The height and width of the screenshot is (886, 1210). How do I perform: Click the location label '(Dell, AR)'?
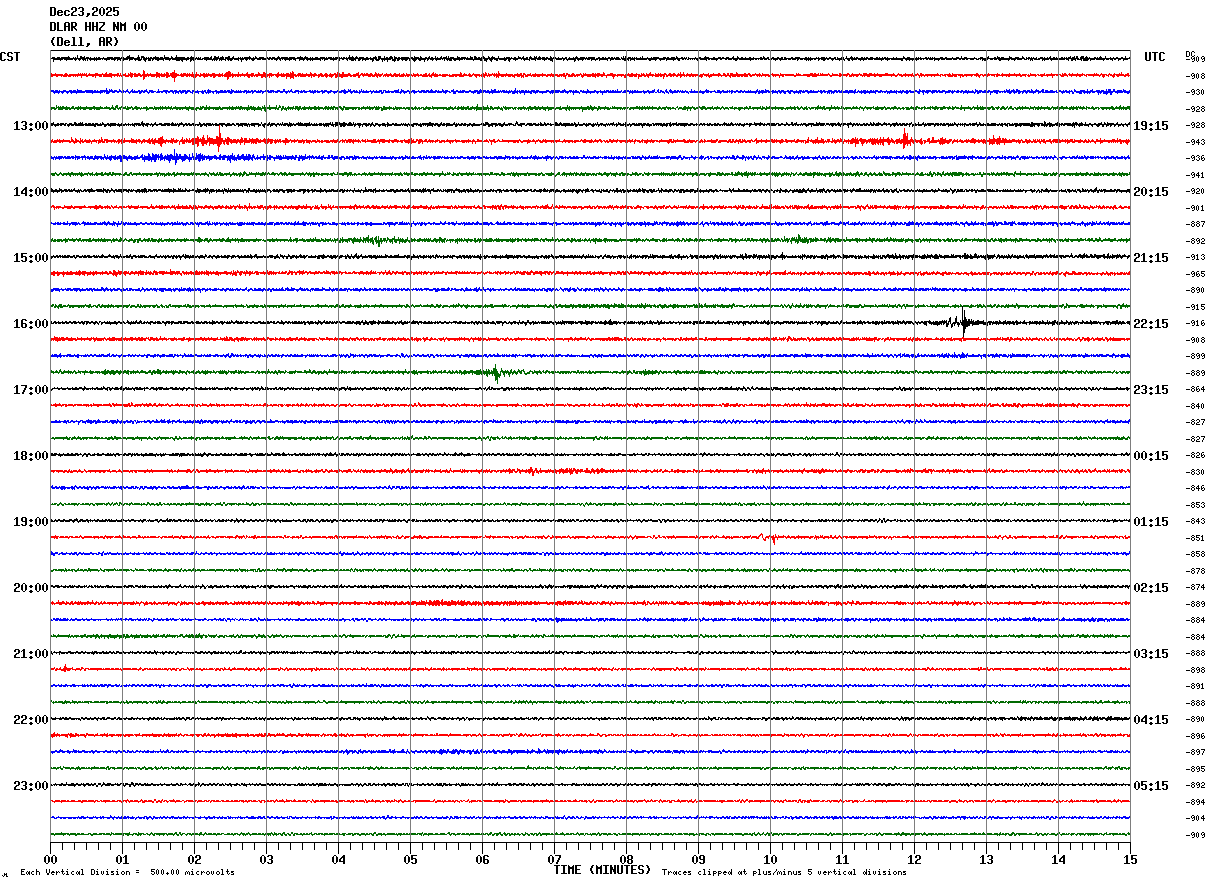pos(84,42)
